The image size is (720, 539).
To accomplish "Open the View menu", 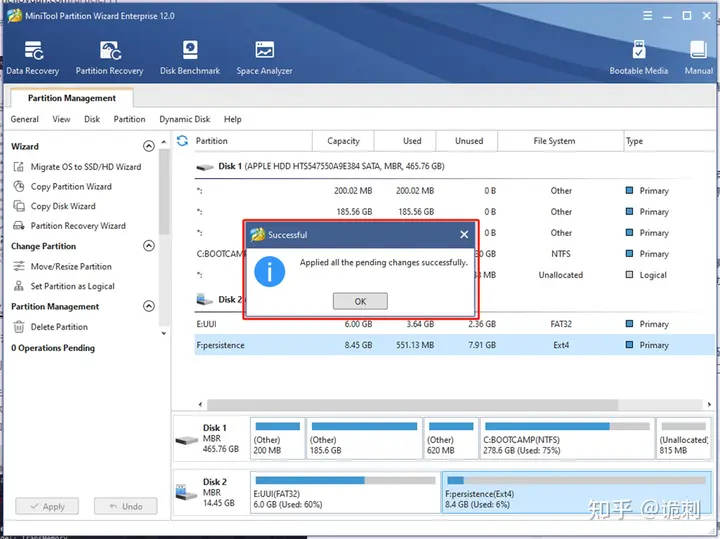I will click(x=61, y=119).
